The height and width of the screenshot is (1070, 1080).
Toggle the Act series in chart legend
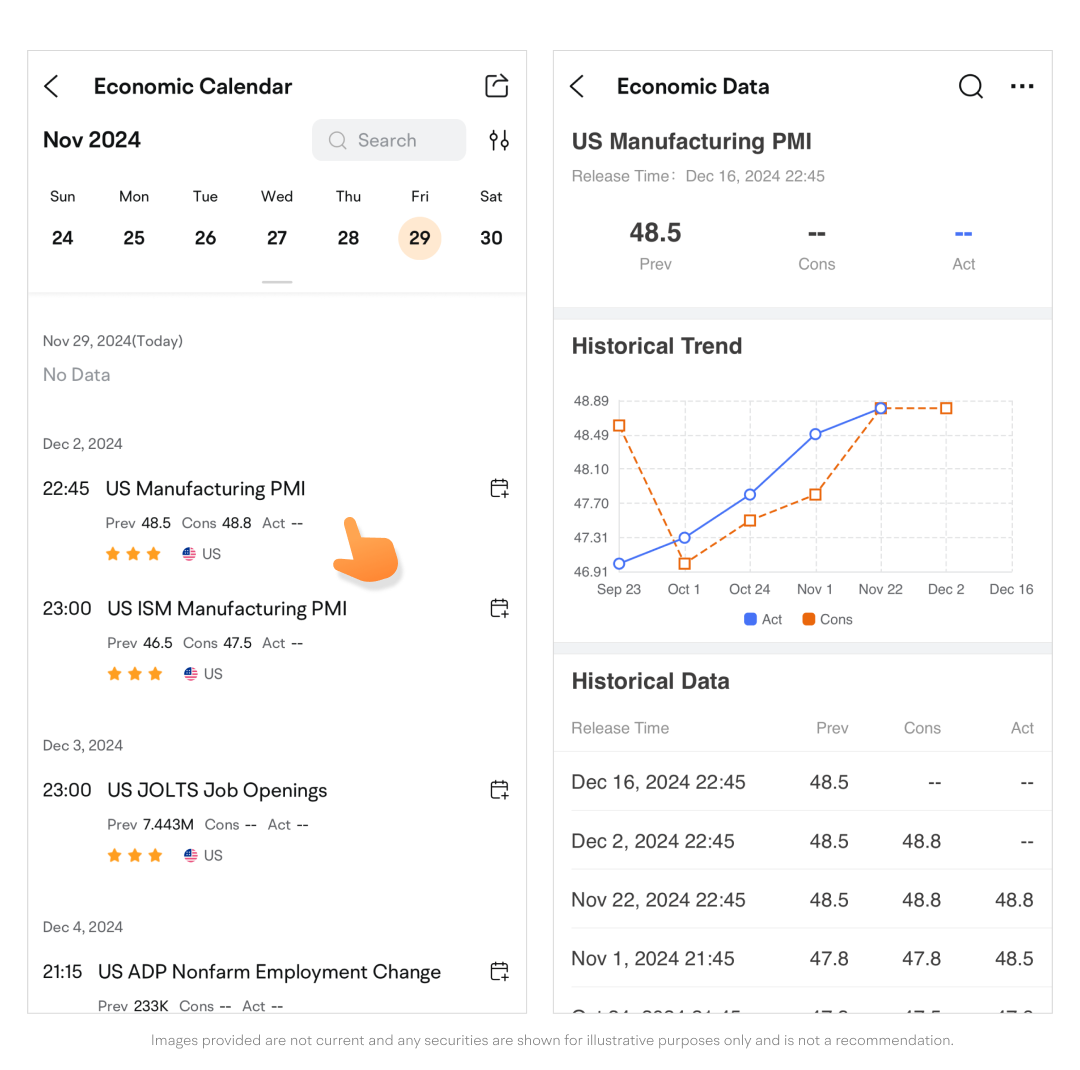click(763, 619)
